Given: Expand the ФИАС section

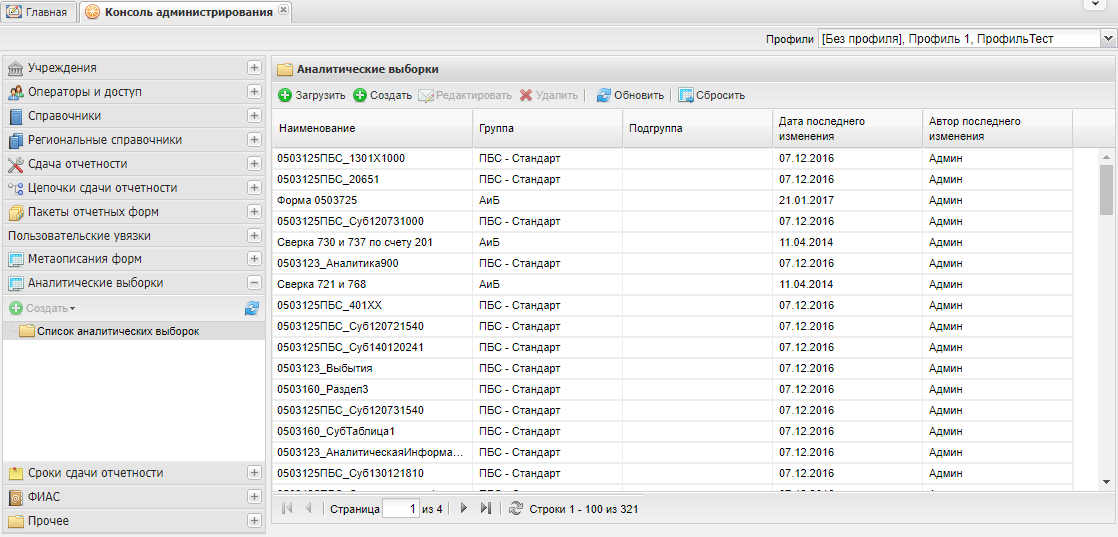Looking at the screenshot, I should tap(254, 497).
